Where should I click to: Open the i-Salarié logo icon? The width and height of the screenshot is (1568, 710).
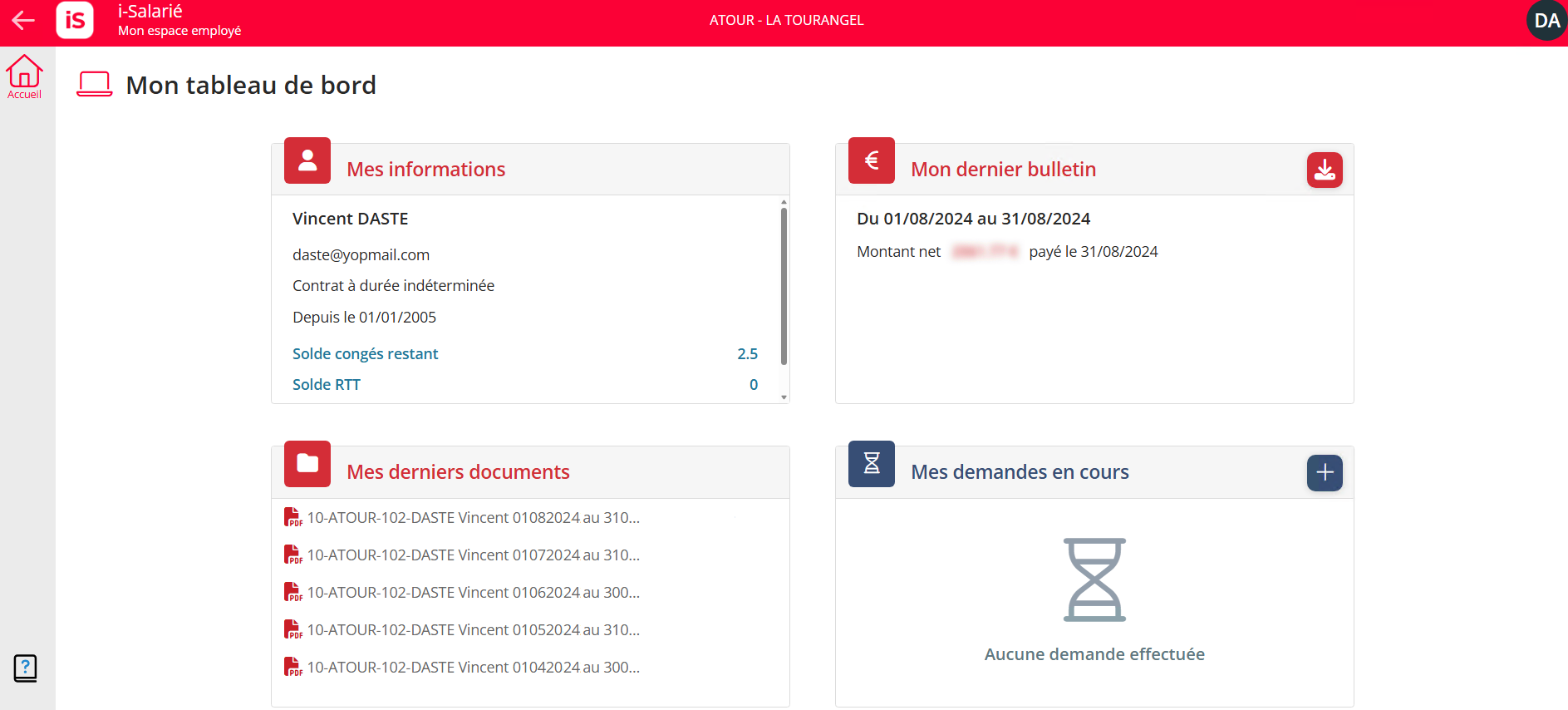pos(75,19)
